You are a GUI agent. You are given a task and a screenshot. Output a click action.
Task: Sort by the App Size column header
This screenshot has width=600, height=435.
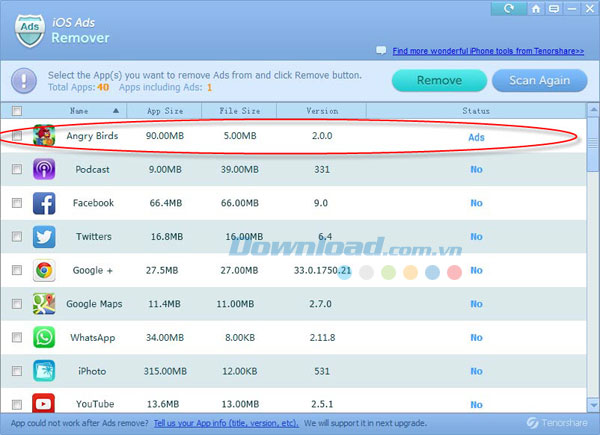click(x=165, y=111)
